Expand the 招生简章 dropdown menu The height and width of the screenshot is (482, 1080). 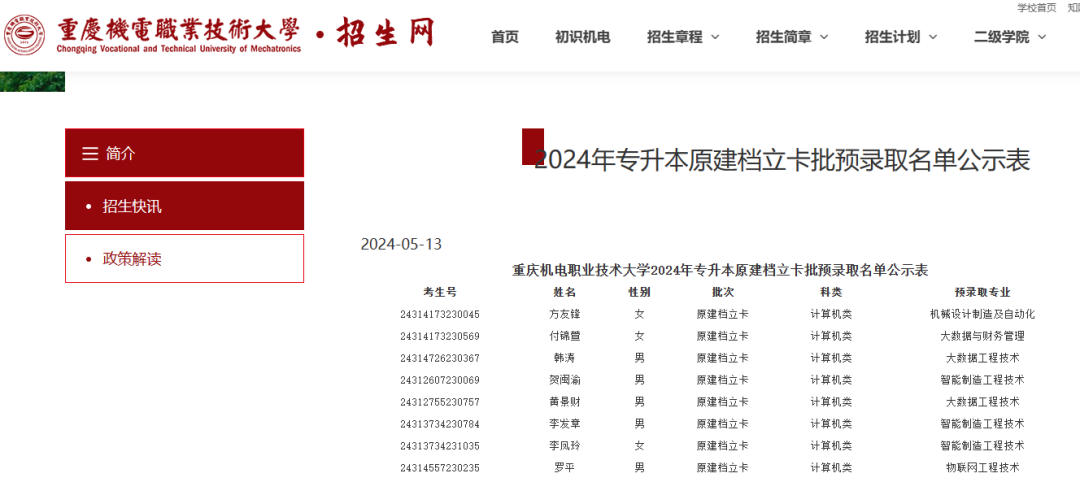click(x=792, y=37)
